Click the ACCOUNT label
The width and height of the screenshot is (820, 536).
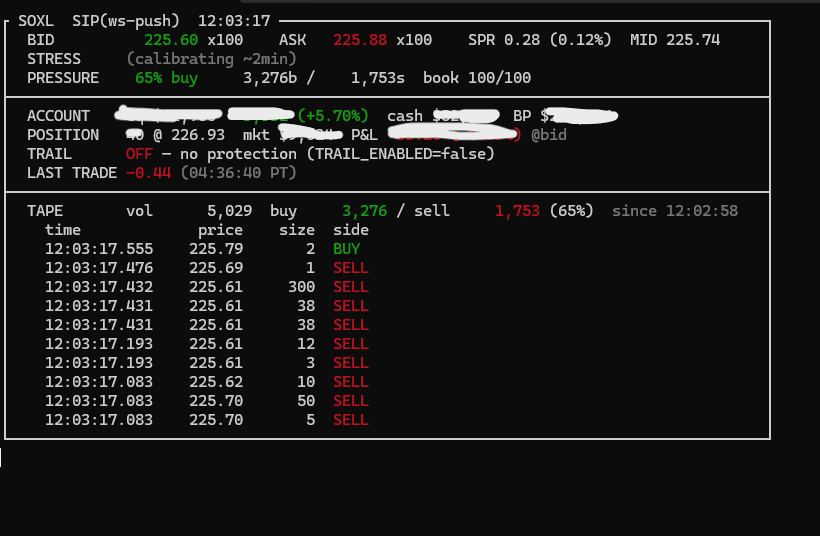coord(59,116)
